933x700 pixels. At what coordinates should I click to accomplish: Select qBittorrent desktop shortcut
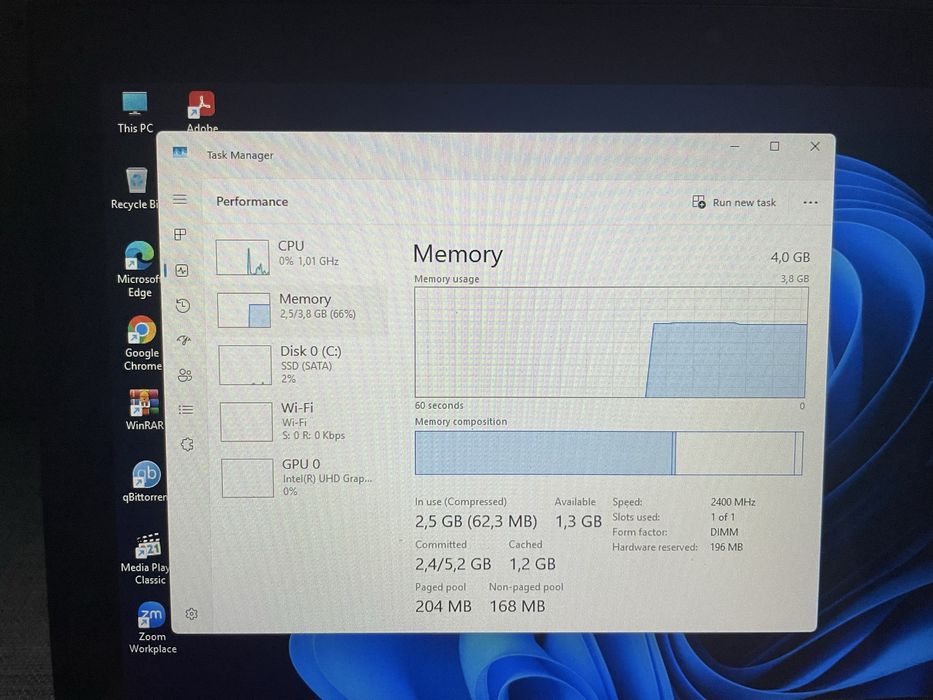pos(145,481)
